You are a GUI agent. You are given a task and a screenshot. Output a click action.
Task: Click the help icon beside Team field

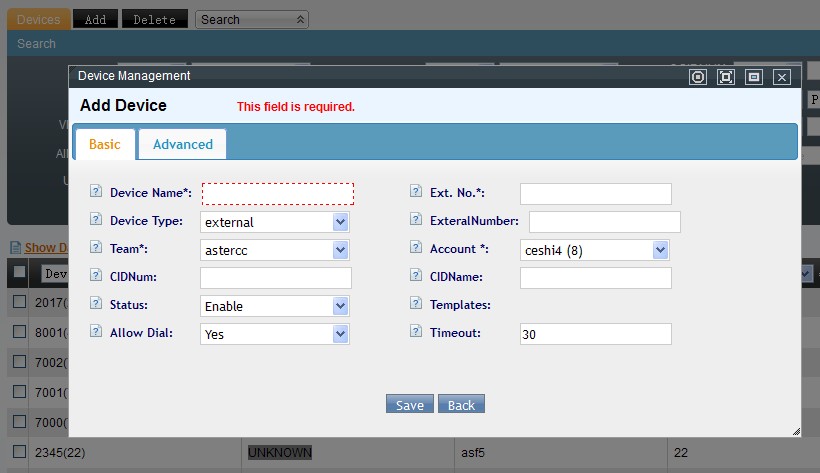[96, 248]
